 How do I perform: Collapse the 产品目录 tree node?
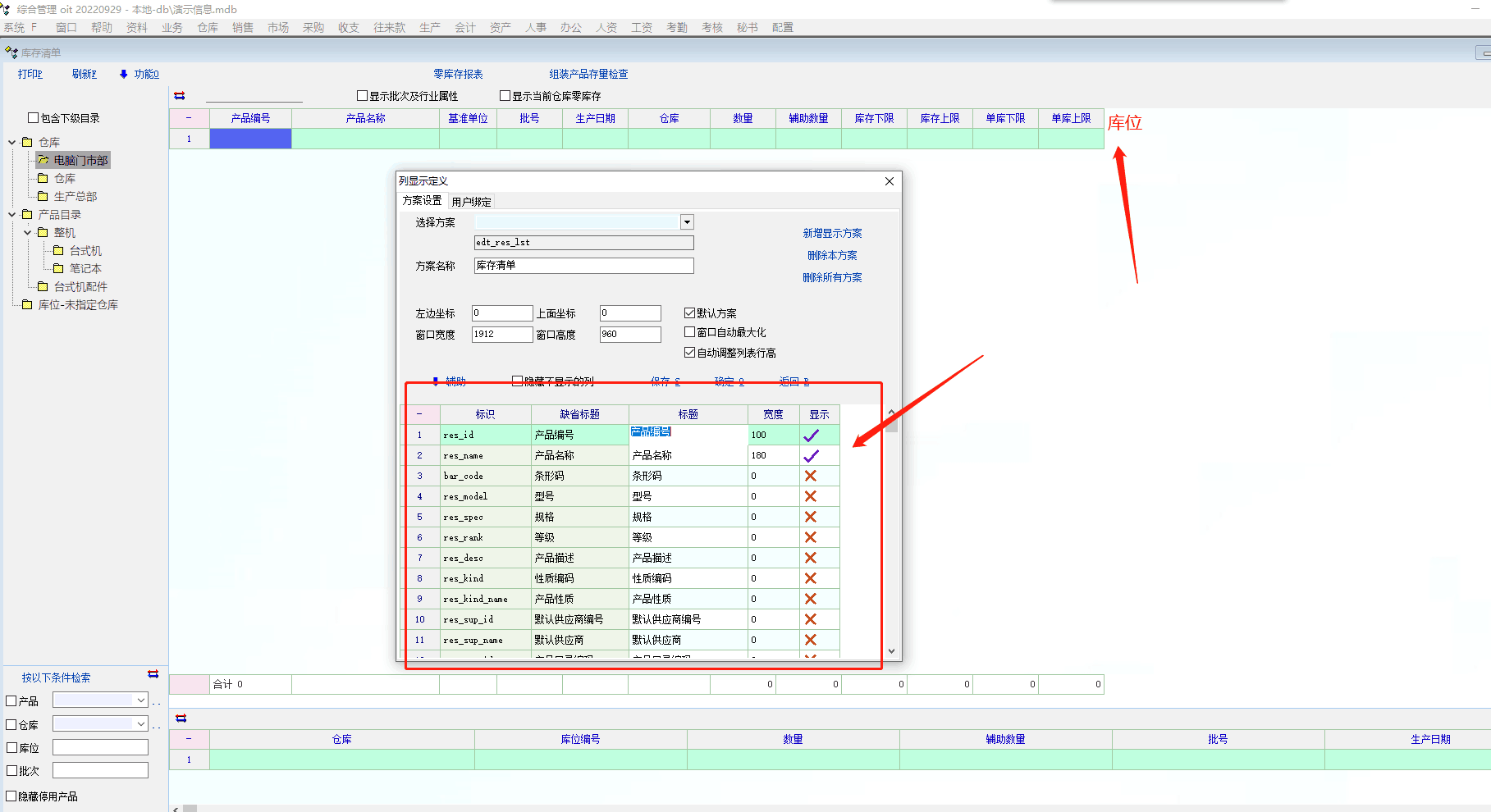[12, 215]
